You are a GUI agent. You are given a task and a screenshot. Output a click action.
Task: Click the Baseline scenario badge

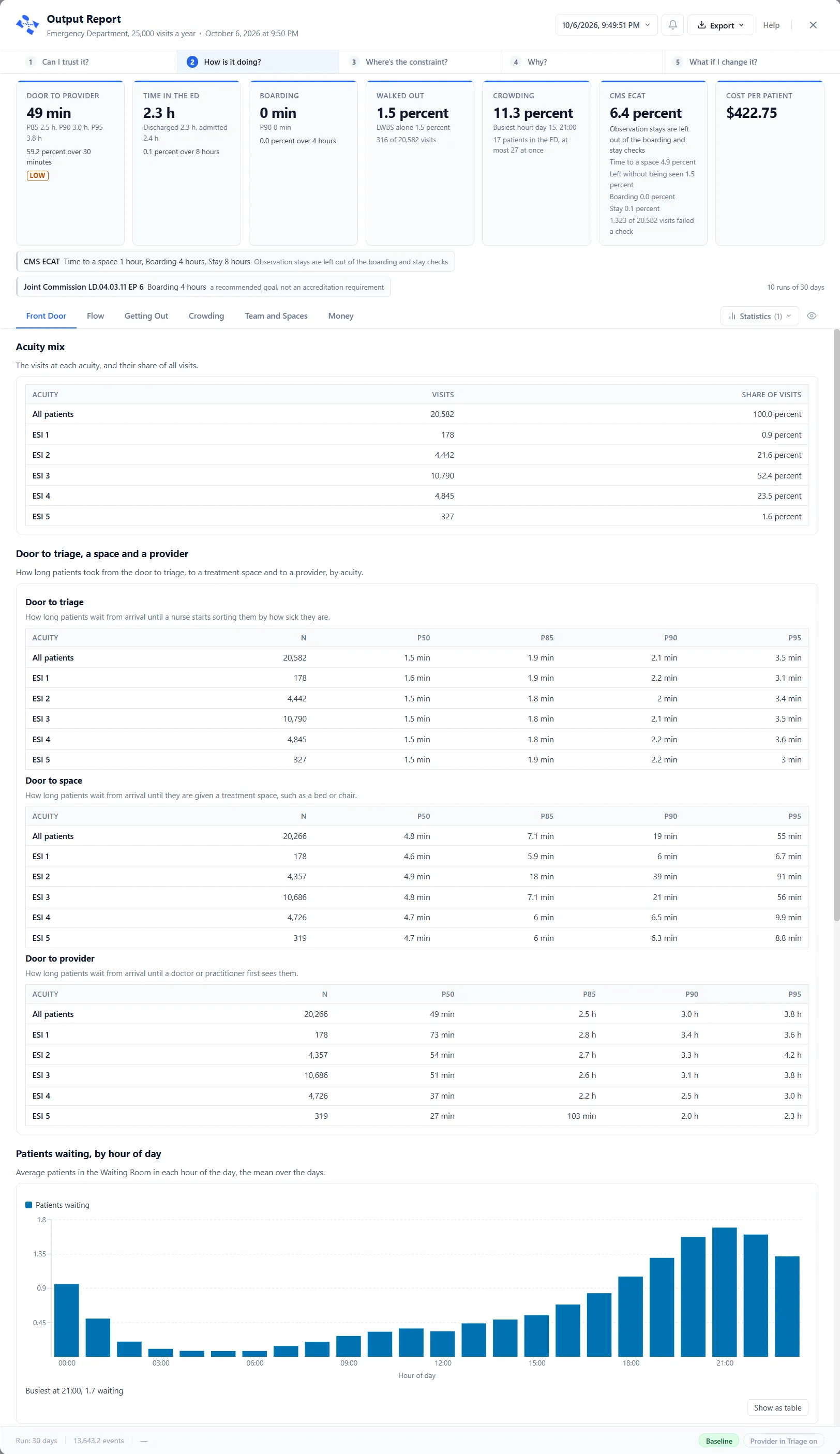[x=719, y=1441]
